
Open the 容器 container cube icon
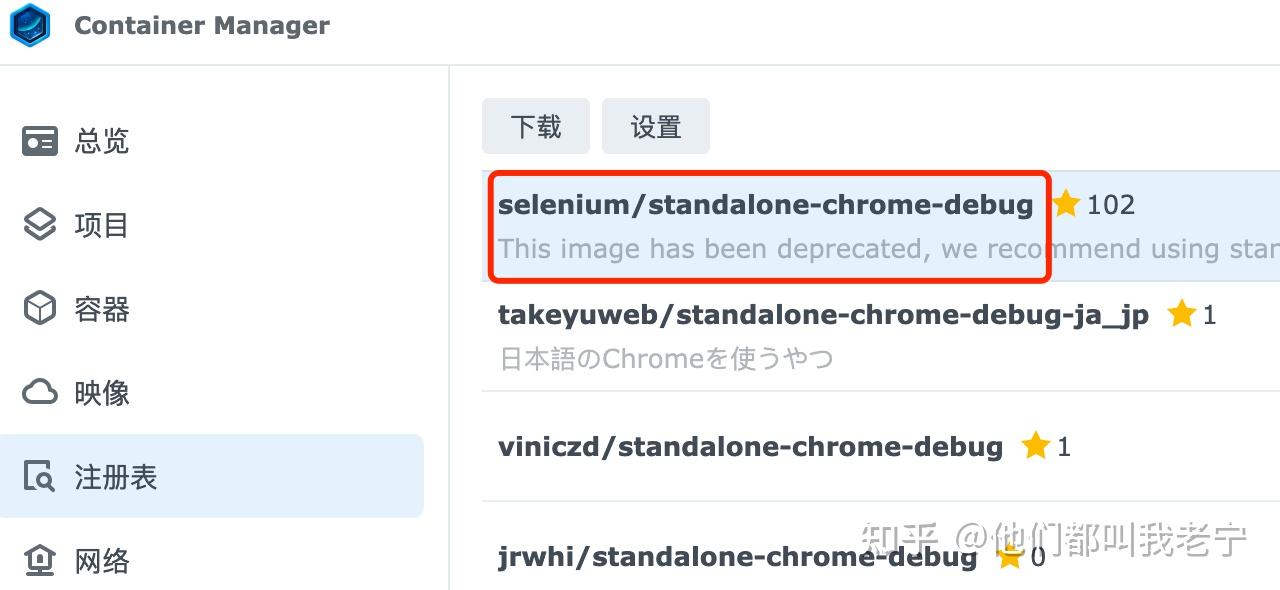coord(40,309)
